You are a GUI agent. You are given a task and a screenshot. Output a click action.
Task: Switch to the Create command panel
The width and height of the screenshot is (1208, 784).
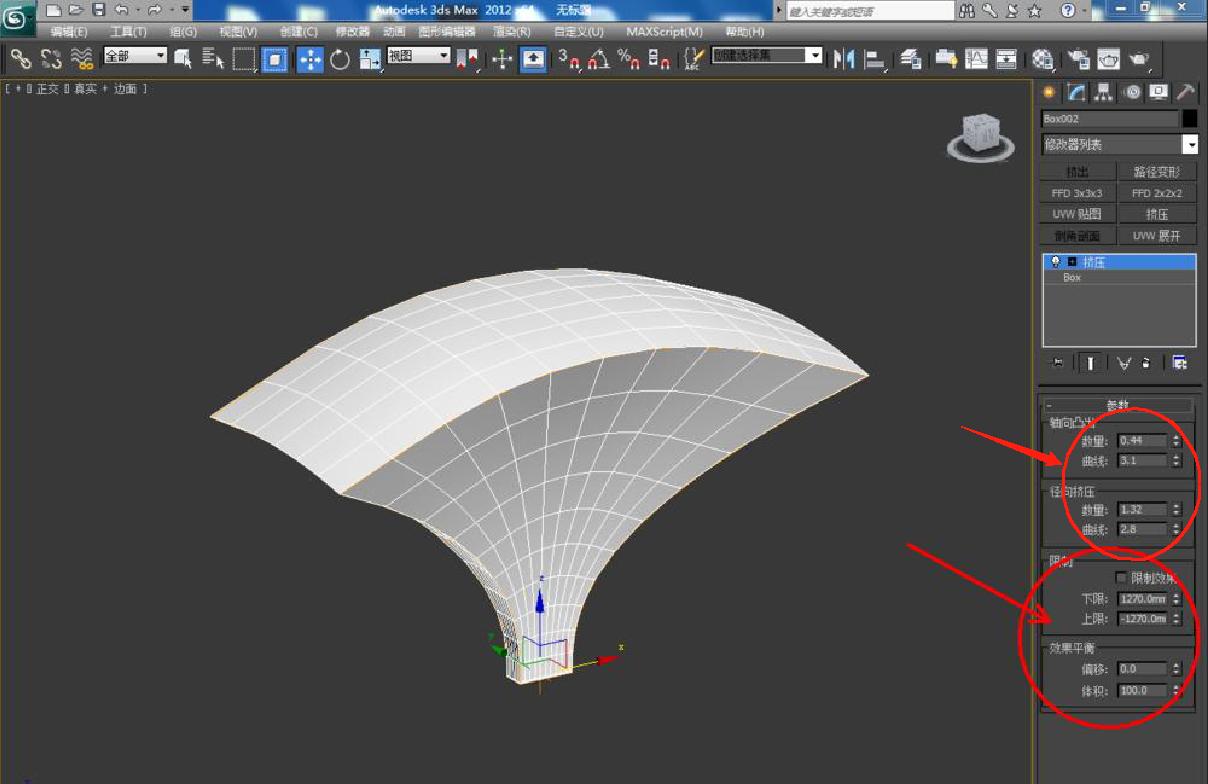tap(1048, 92)
